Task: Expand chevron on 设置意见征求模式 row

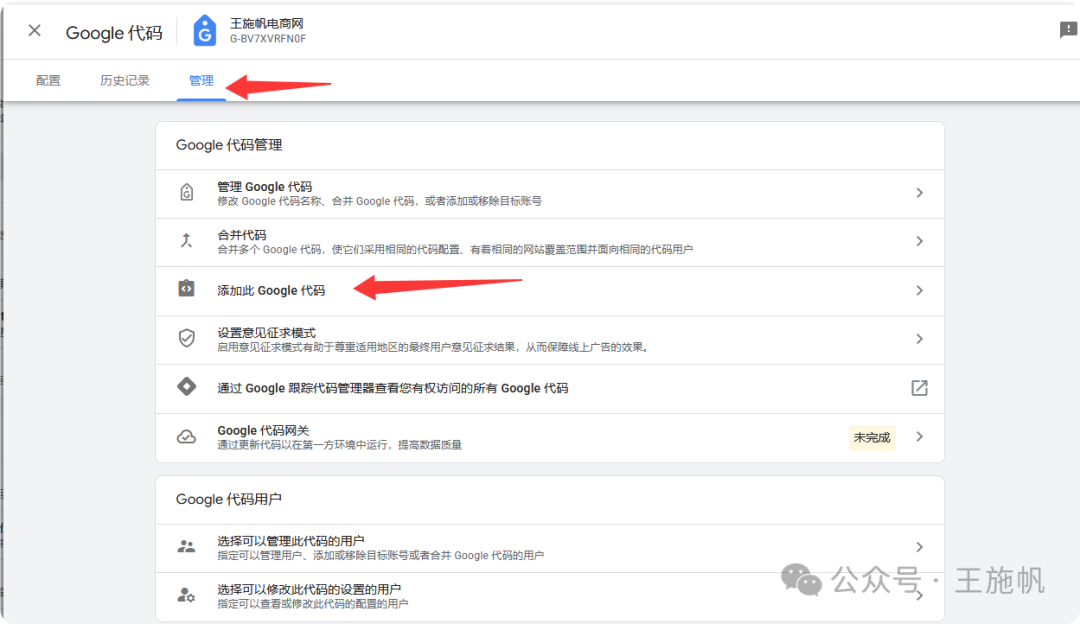Action: pyautogui.click(x=920, y=339)
